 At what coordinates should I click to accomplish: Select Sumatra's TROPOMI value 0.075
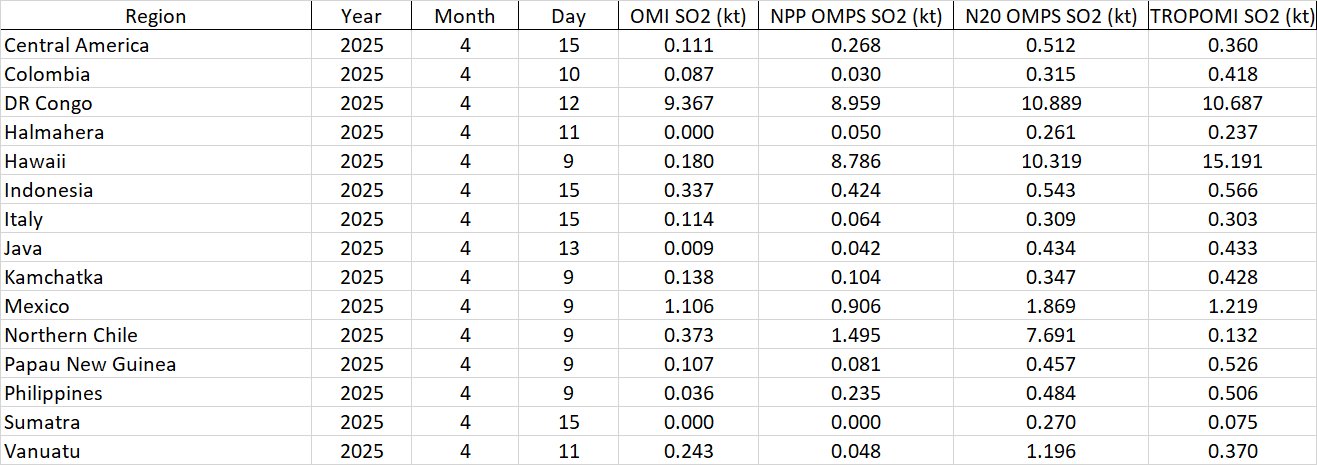1232,422
